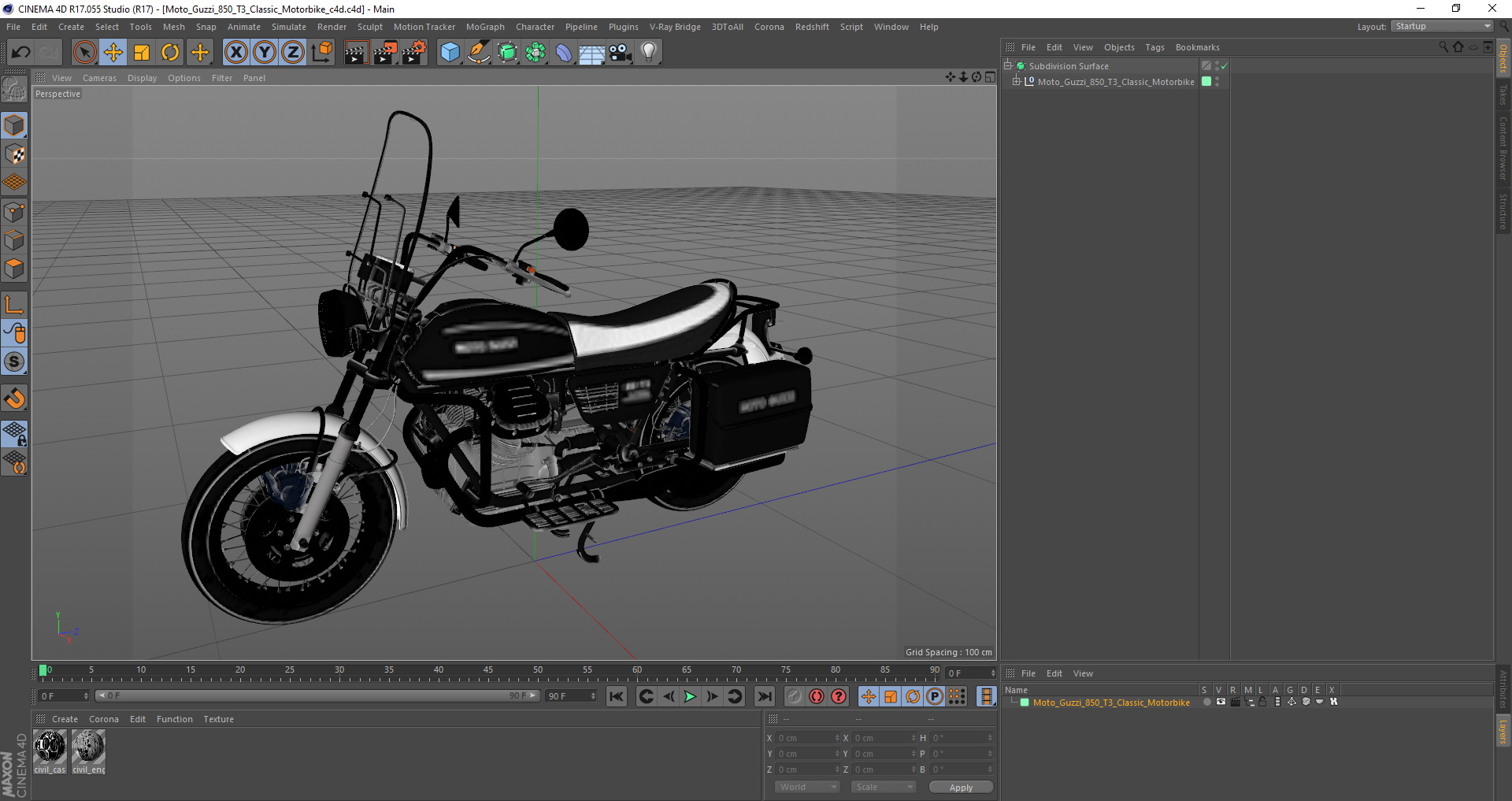Select the Live Selection tool
Image resolution: width=1512 pixels, height=801 pixels.
coord(84,53)
